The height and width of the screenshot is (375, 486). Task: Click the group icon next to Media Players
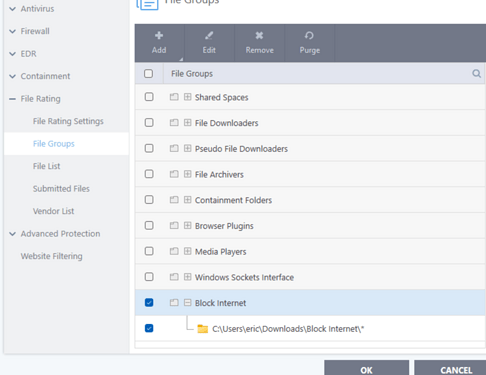click(x=174, y=251)
